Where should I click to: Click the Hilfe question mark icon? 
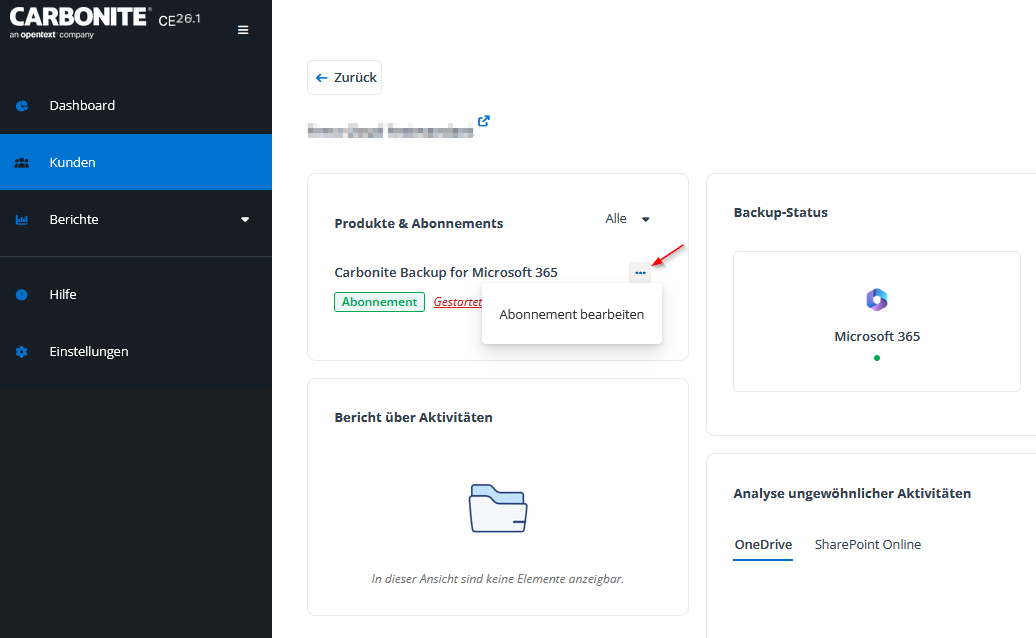(x=22, y=295)
